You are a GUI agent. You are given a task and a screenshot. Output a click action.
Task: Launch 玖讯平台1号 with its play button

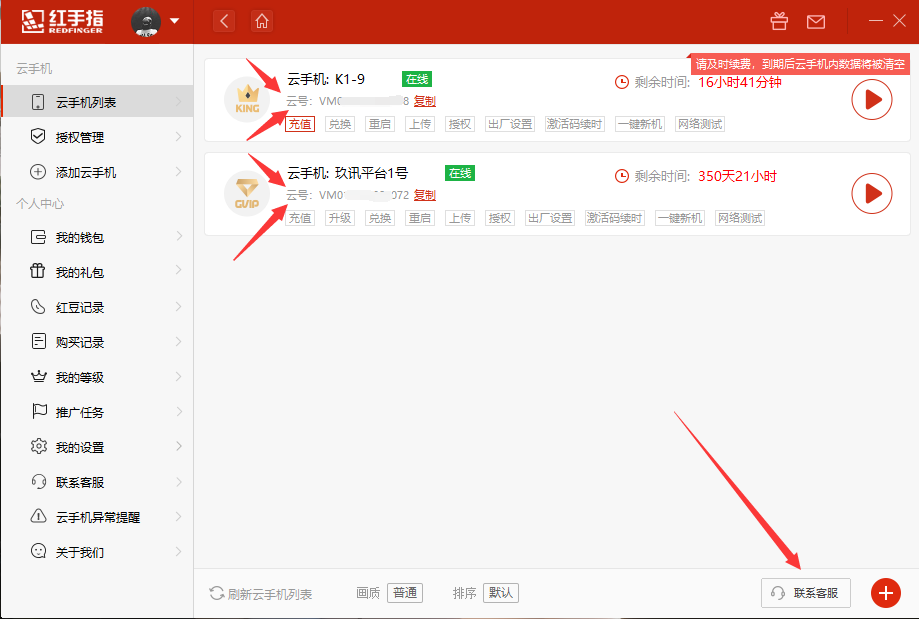(x=871, y=193)
